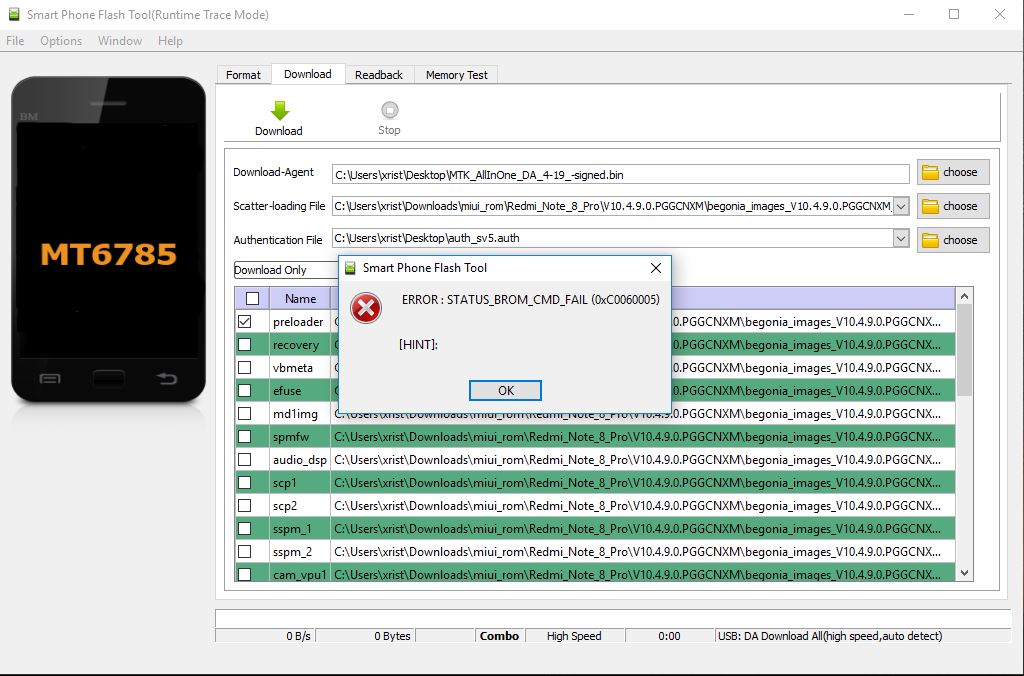Expand the Authentication File dropdown
The width and height of the screenshot is (1024, 676).
[900, 239]
